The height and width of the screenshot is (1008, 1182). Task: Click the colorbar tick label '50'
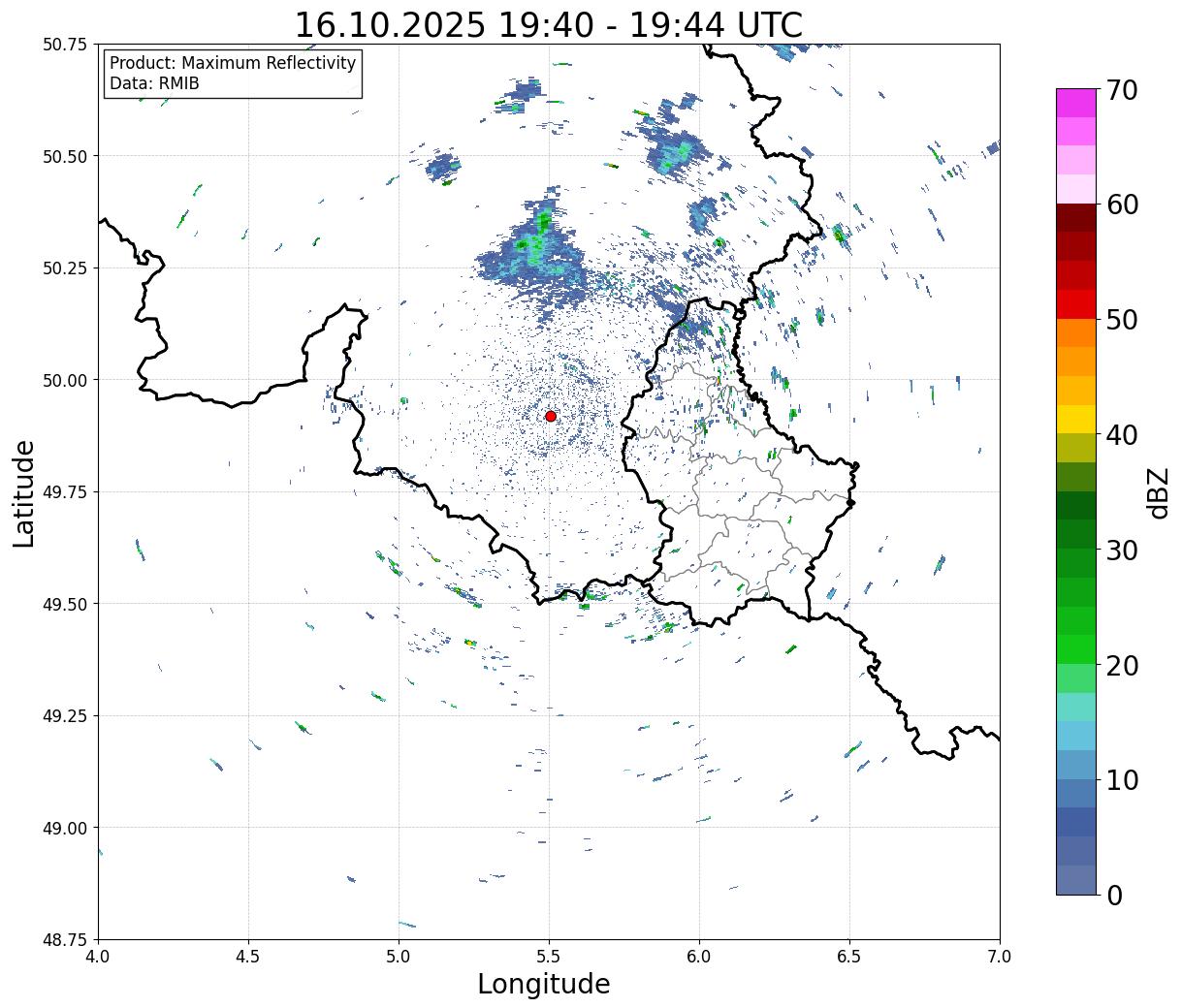[x=1122, y=319]
